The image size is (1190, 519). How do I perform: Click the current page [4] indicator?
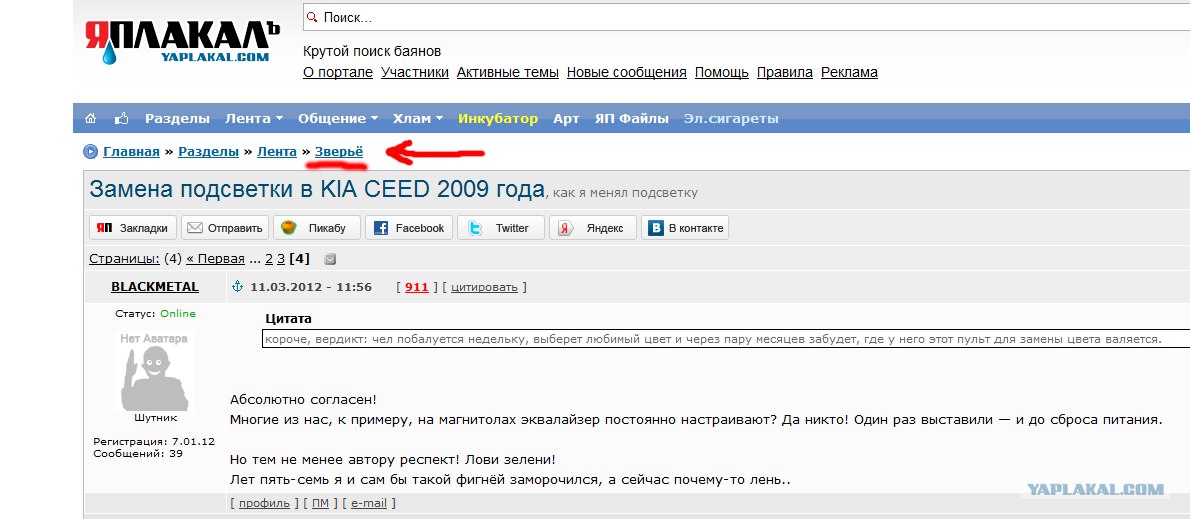tap(300, 259)
